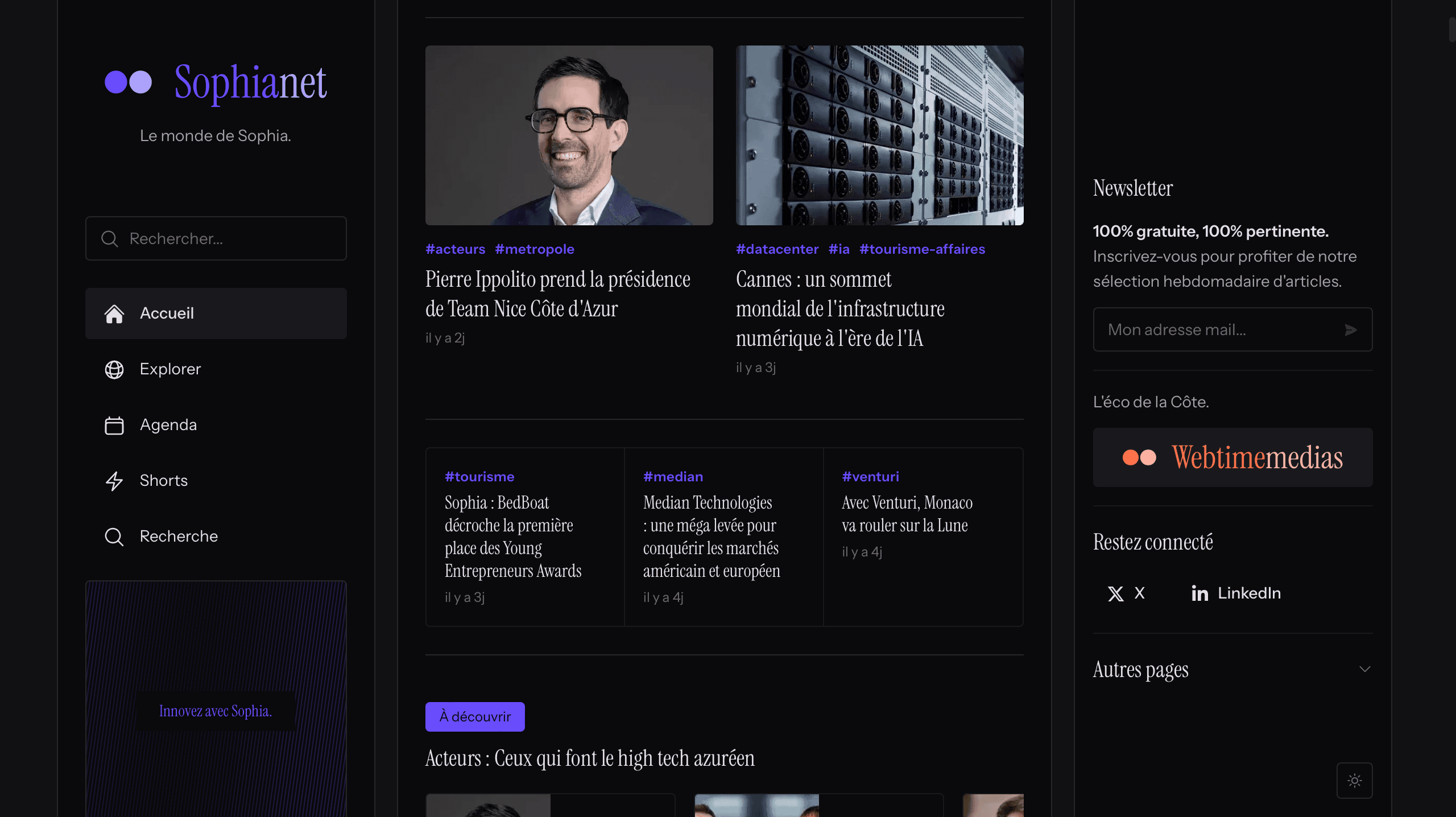Click the Webtimemedias orange dots logo

pyautogui.click(x=1139, y=457)
